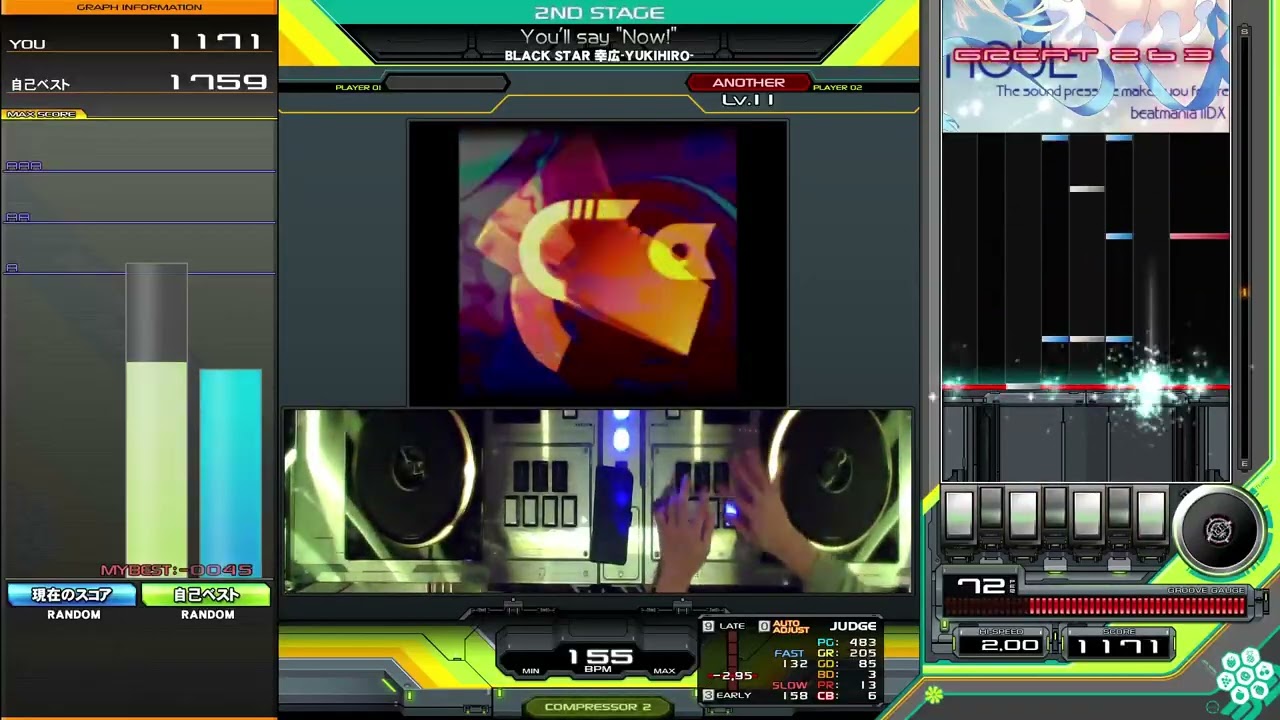1280x720 pixels.
Task: Select the green 自己ベスト label button
Action: tap(206, 595)
